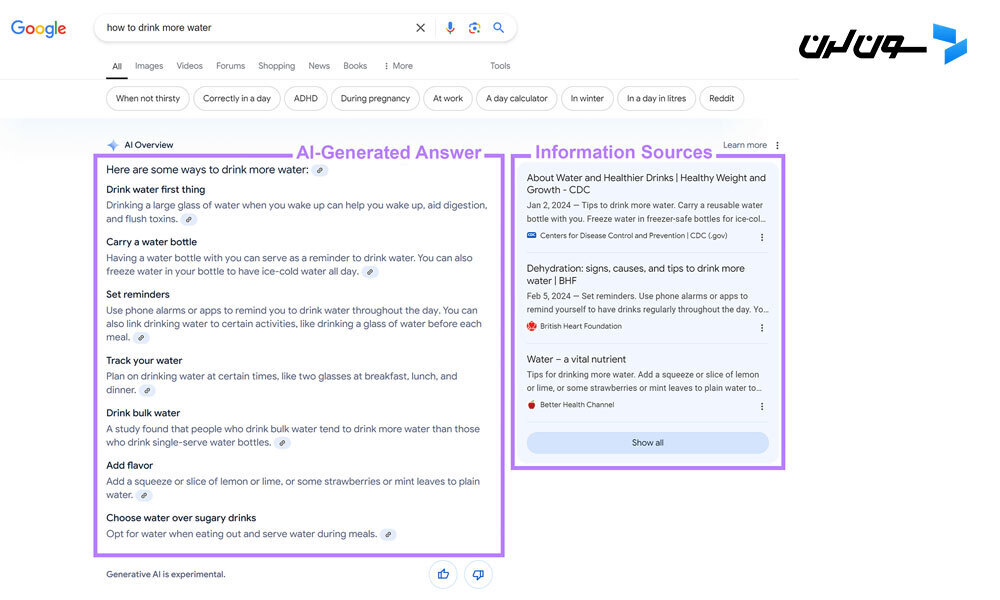1000x600 pixels.
Task: Click the Better Health Channel apple favicon
Action: coord(532,405)
